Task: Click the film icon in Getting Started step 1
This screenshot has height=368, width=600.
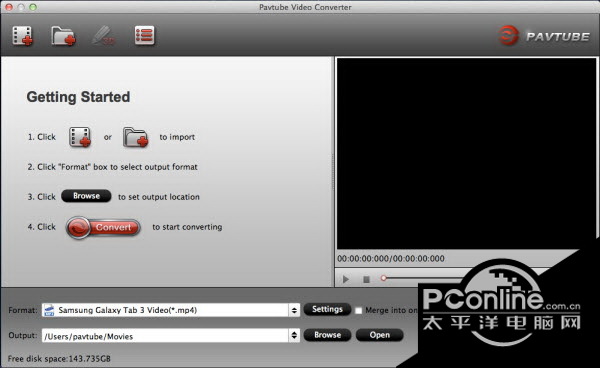Action: (80, 137)
